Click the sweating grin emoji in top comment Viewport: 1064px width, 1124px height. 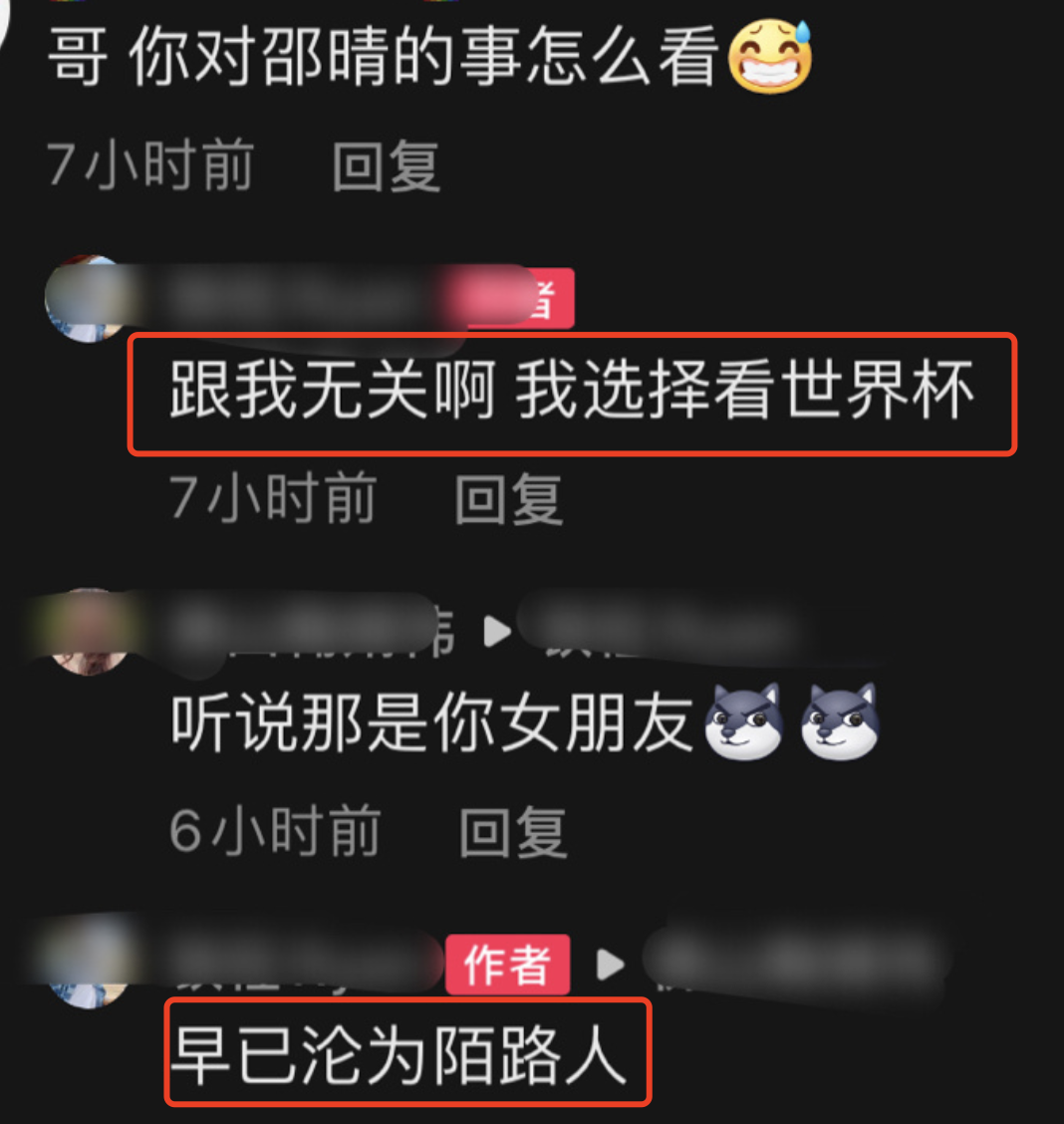click(771, 55)
